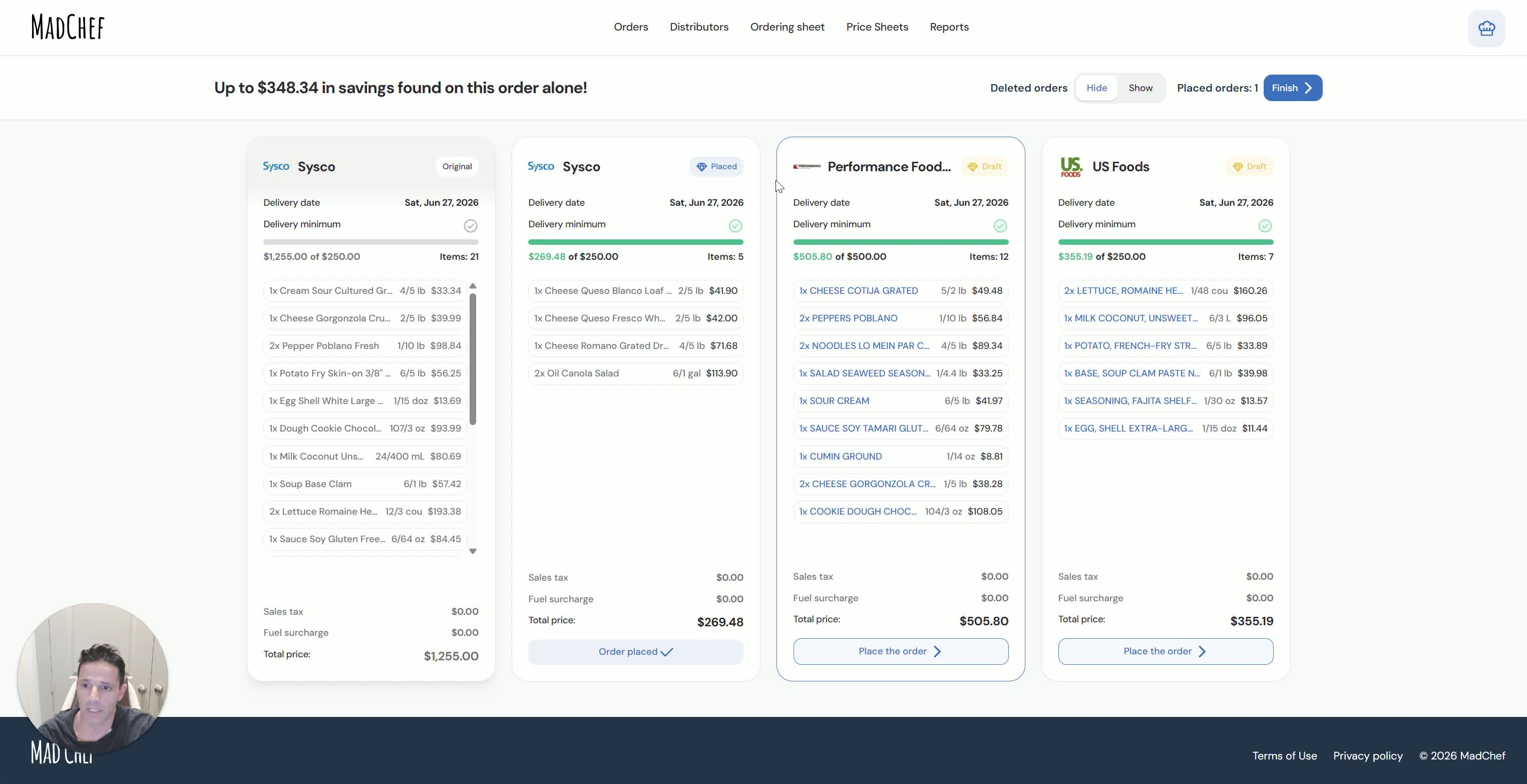1527x784 pixels.
Task: Open SAUCE SOY TAMARI item
Action: pos(901,429)
